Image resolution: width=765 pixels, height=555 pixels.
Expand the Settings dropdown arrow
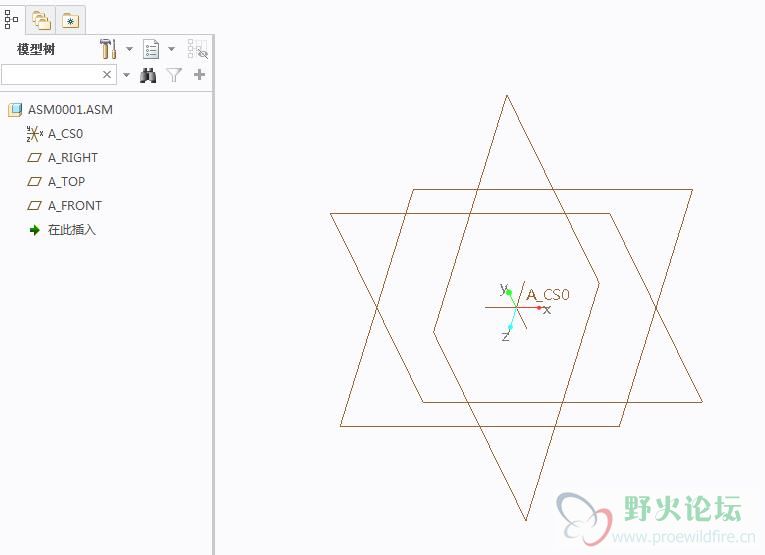point(129,49)
